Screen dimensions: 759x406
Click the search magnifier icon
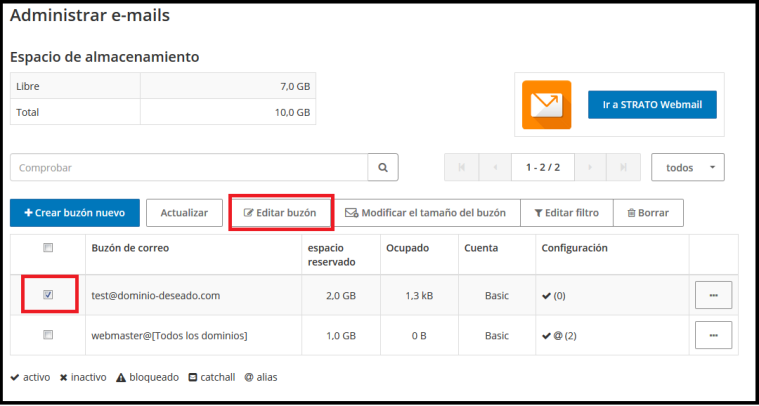pyautogui.click(x=382, y=168)
